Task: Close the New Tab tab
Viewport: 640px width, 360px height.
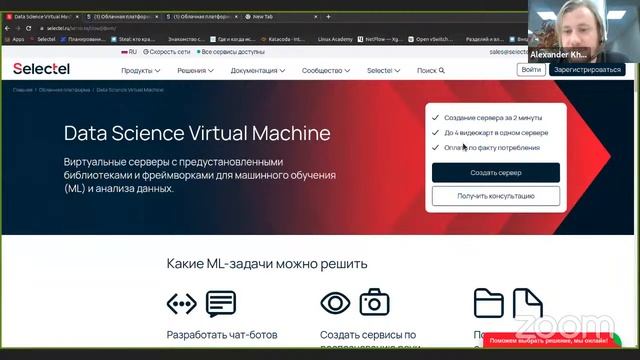Action: (x=316, y=17)
